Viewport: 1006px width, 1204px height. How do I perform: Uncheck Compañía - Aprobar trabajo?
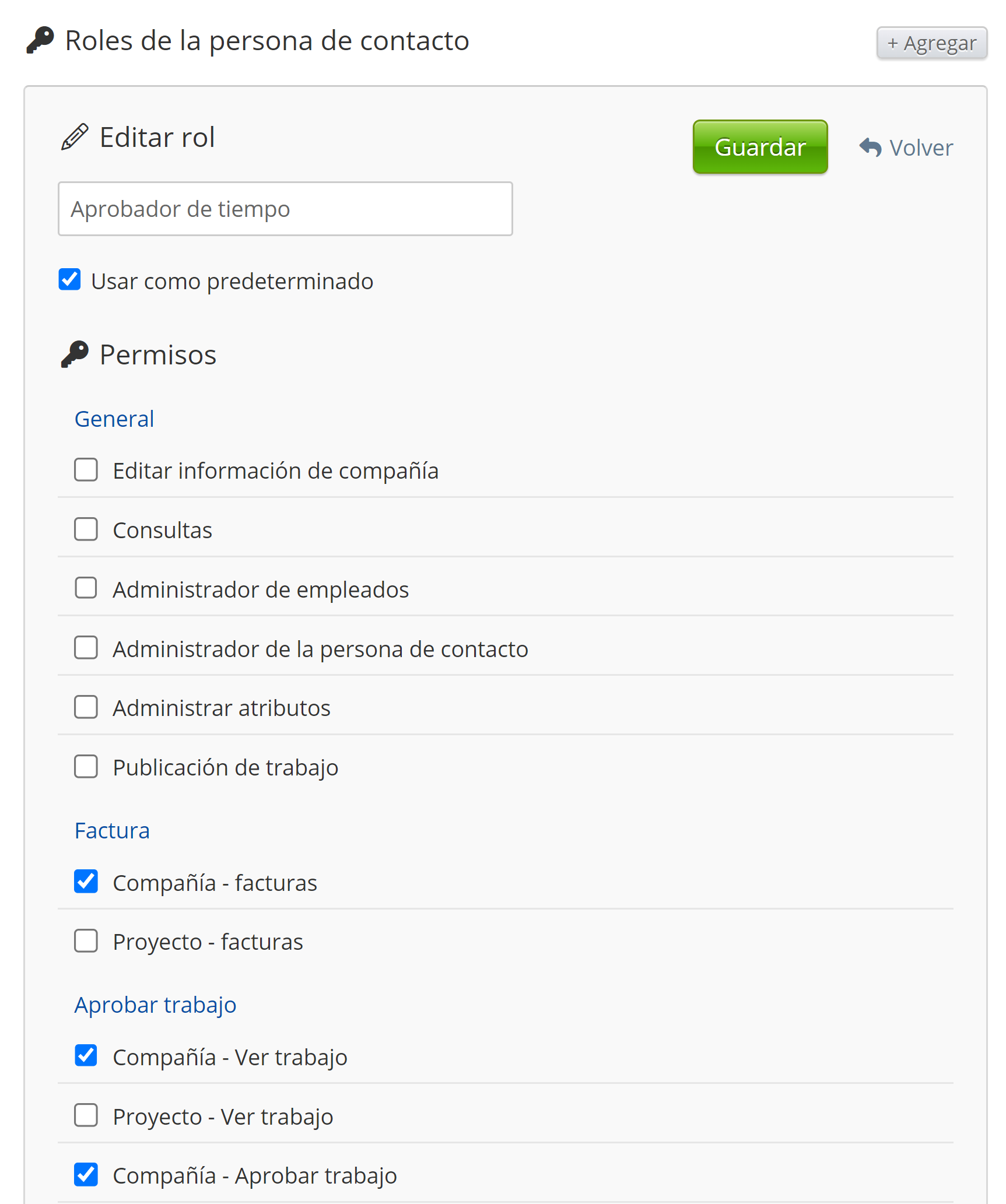tap(86, 1175)
